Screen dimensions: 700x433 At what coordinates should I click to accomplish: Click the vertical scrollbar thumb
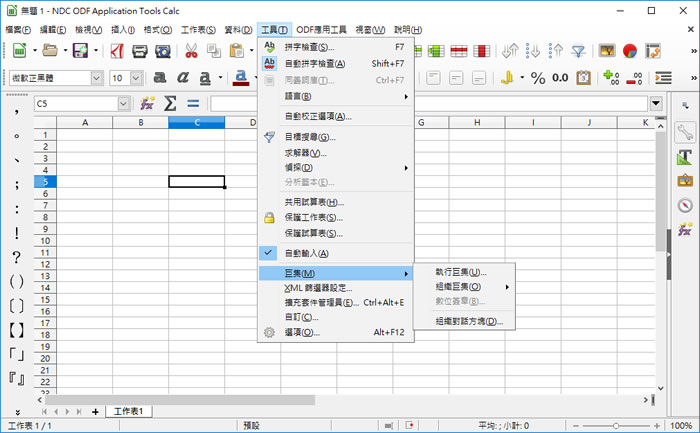tap(660, 190)
